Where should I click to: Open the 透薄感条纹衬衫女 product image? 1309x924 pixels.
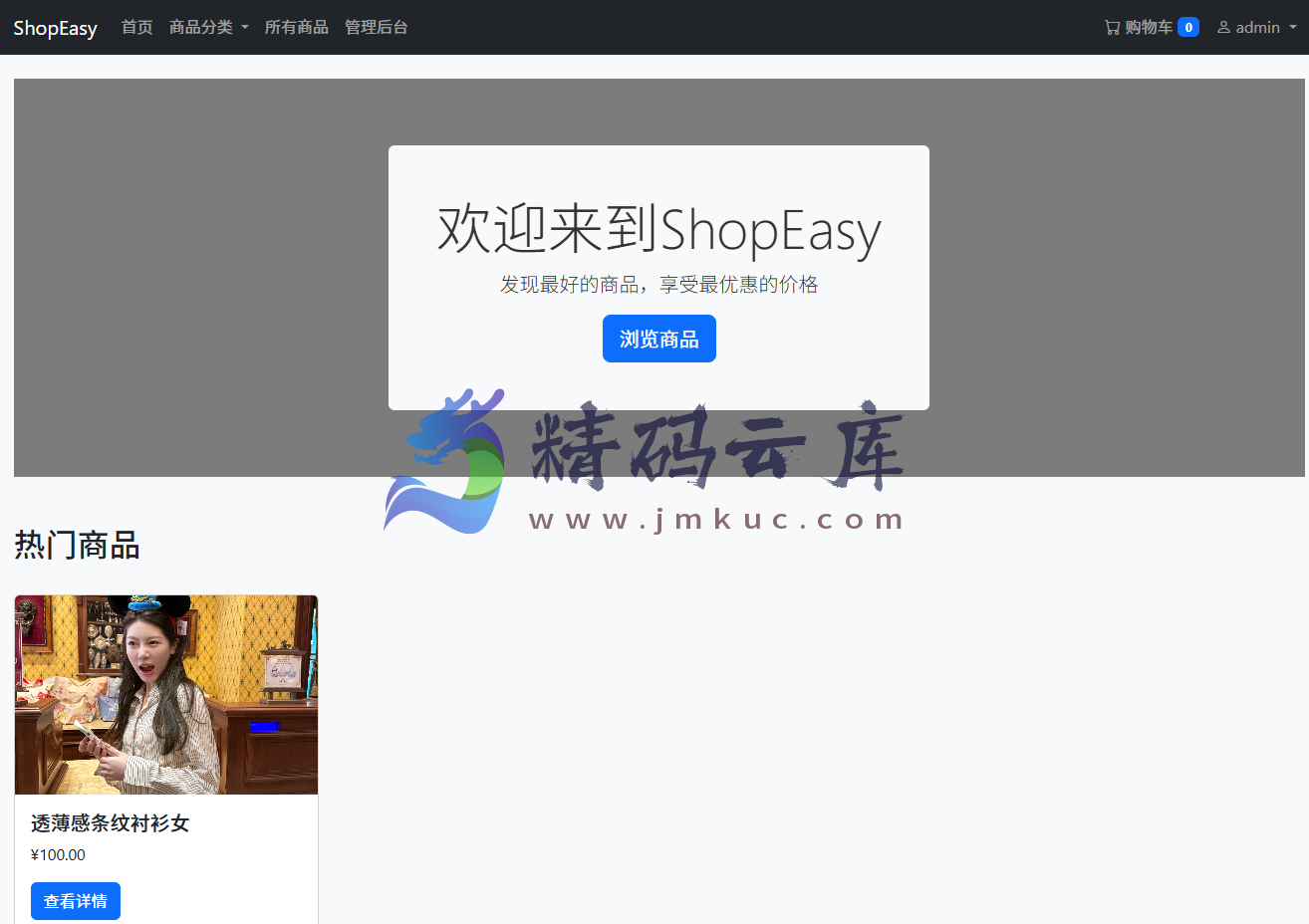point(166,695)
